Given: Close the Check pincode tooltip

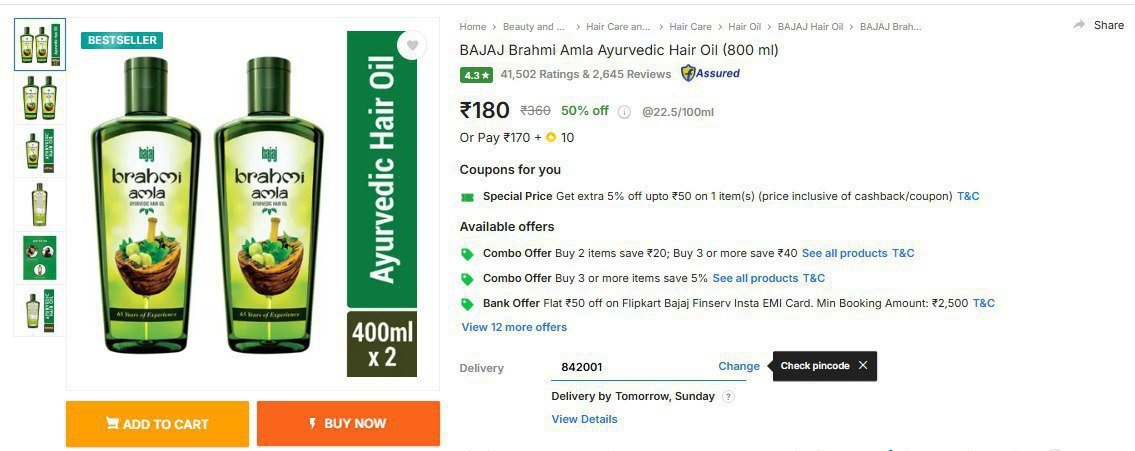Looking at the screenshot, I should point(863,366).
